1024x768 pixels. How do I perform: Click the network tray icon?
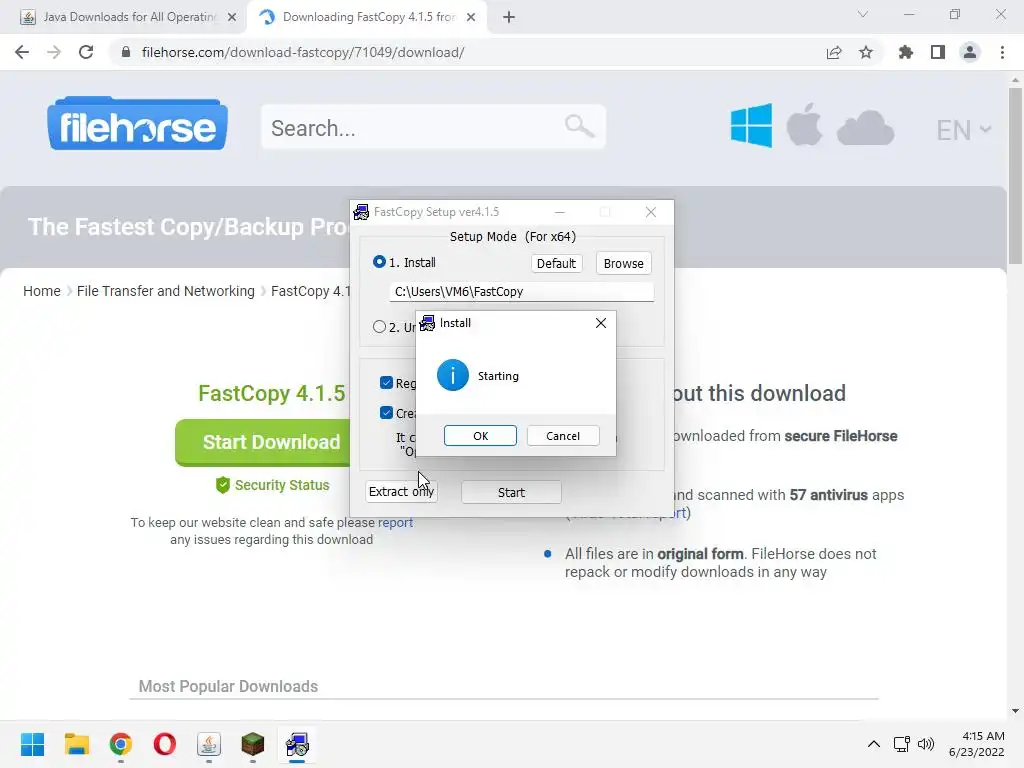[x=902, y=744]
